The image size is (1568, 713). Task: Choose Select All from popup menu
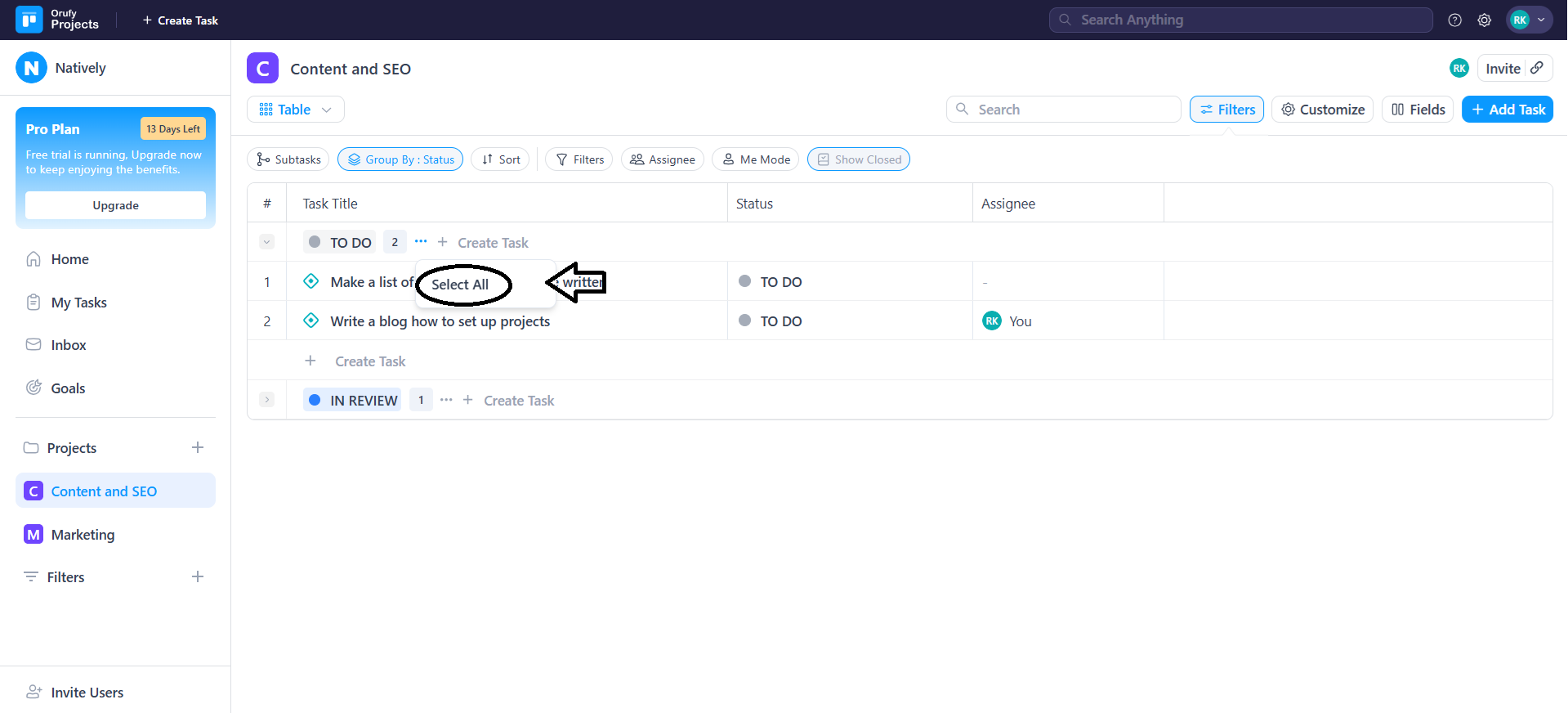[x=460, y=285]
